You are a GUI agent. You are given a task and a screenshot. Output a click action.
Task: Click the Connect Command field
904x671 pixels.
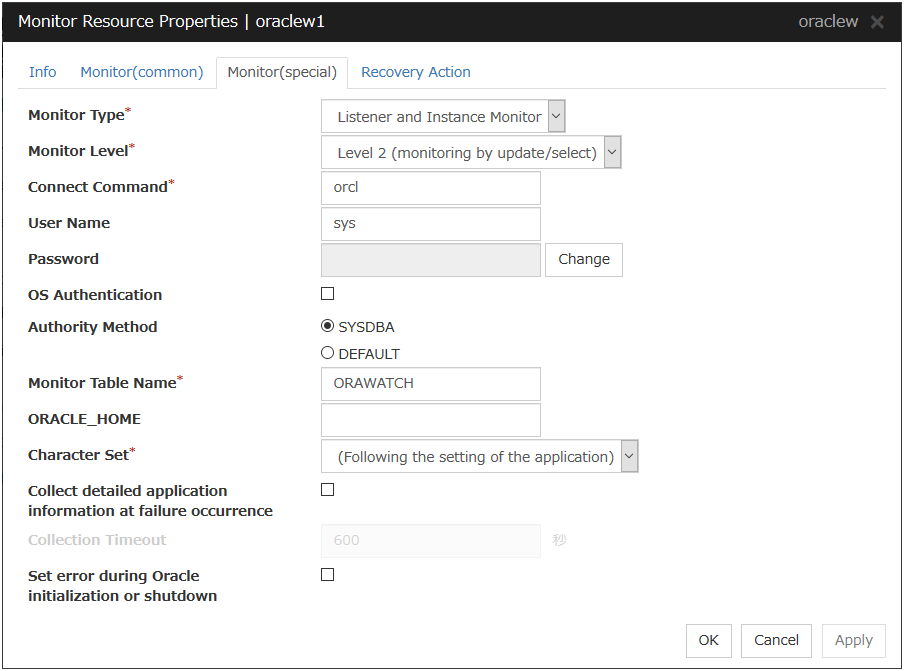(x=431, y=188)
